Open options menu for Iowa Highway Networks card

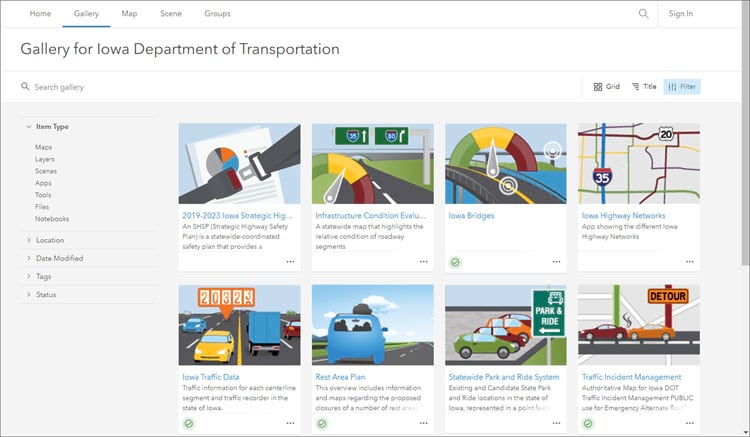tap(689, 262)
